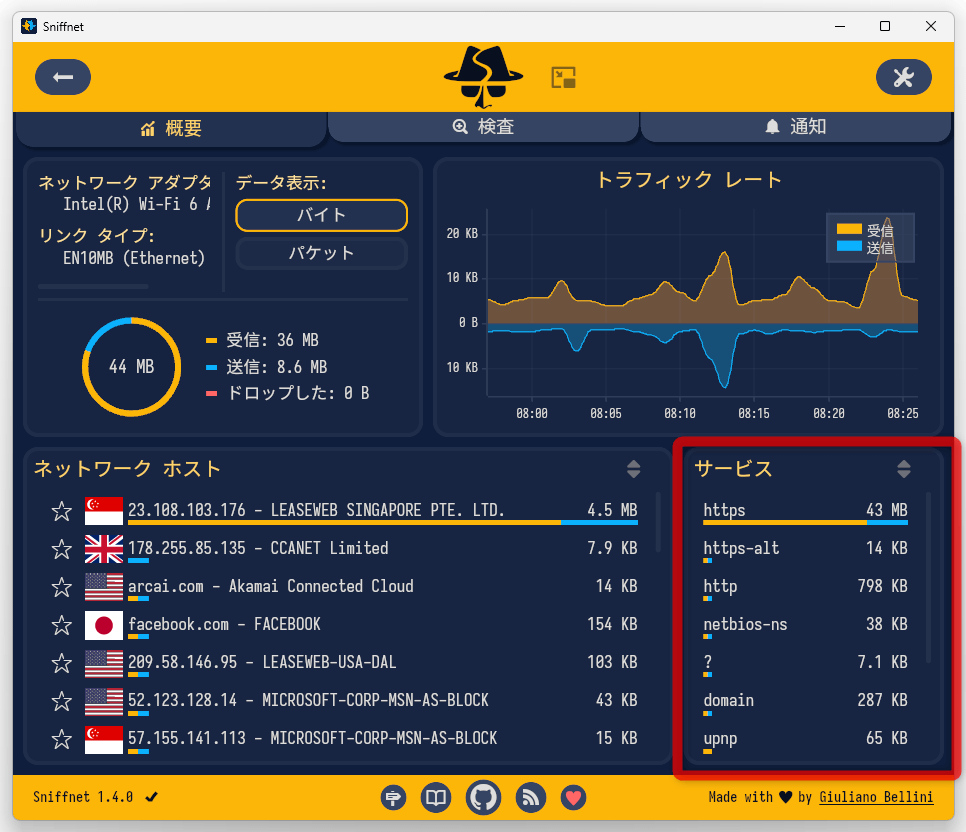Click the Sniffnet hat logo

pos(483,76)
